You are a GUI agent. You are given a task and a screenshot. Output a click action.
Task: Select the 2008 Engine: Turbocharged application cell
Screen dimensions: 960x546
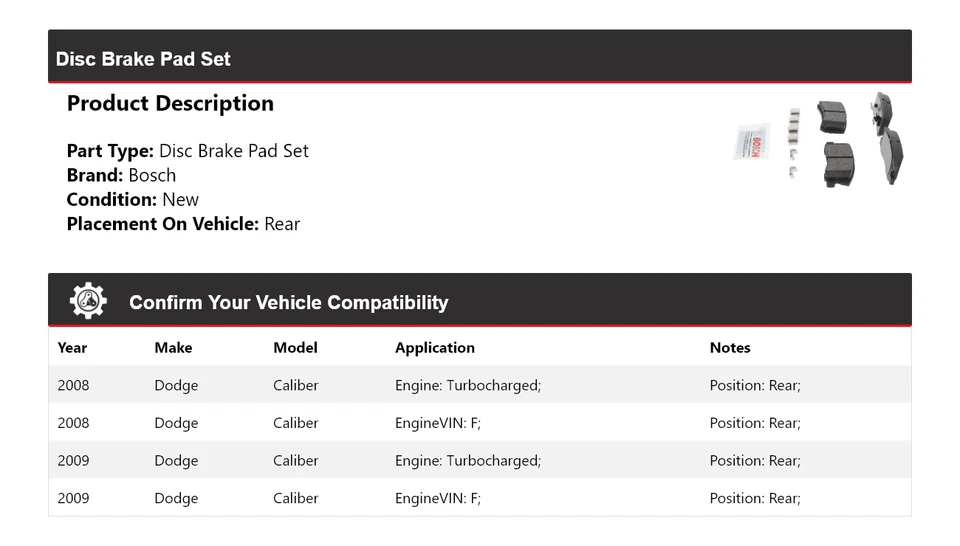pyautogui.click(x=468, y=386)
